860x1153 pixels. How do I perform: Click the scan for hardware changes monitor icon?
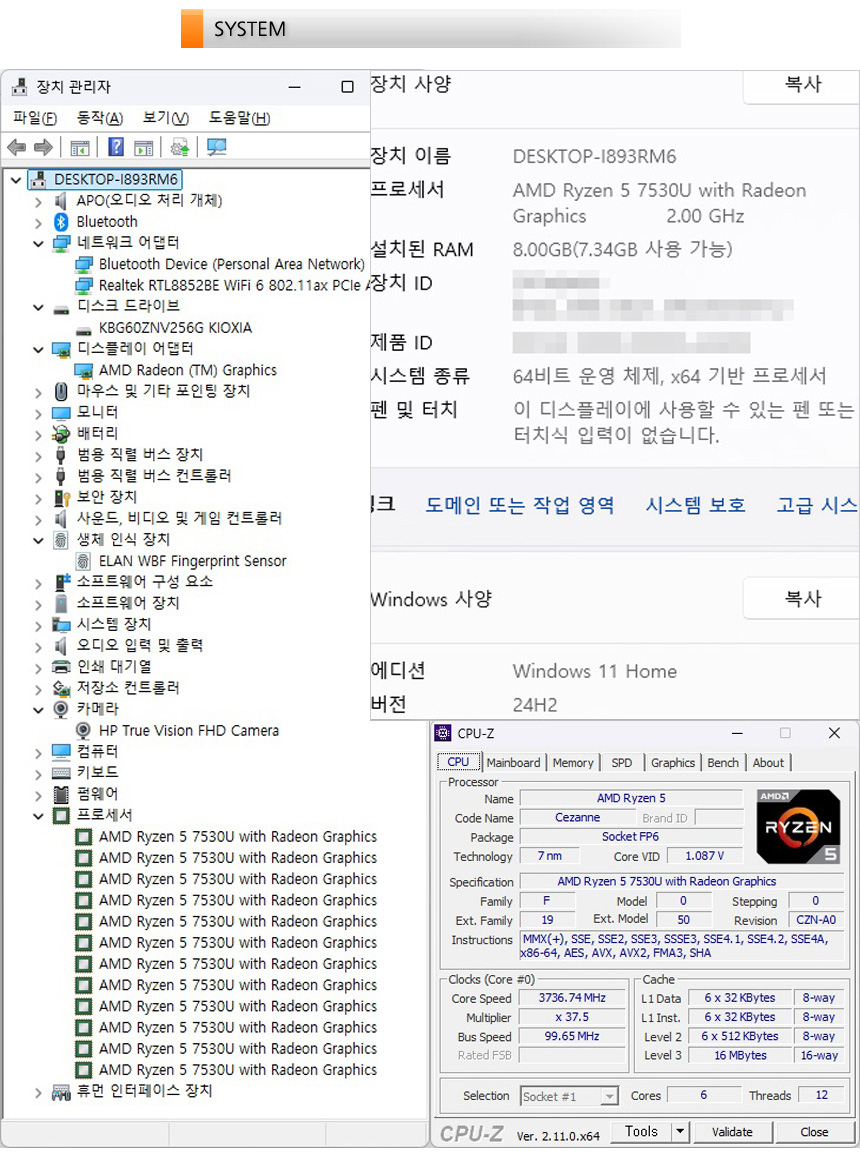[216, 148]
